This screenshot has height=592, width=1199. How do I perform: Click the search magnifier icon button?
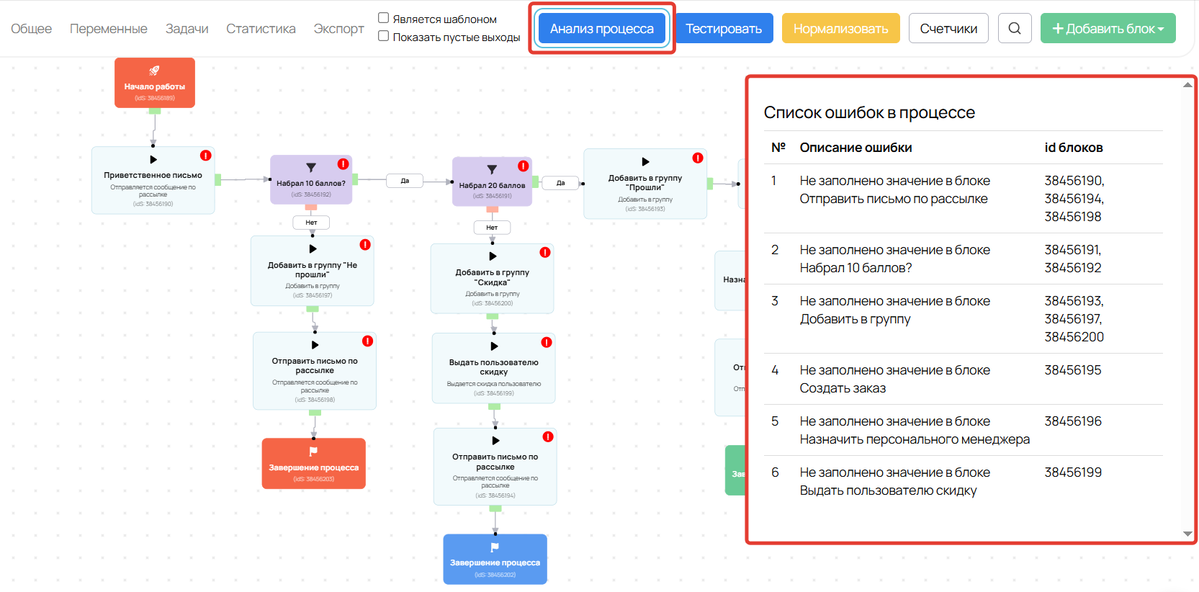coord(1014,28)
